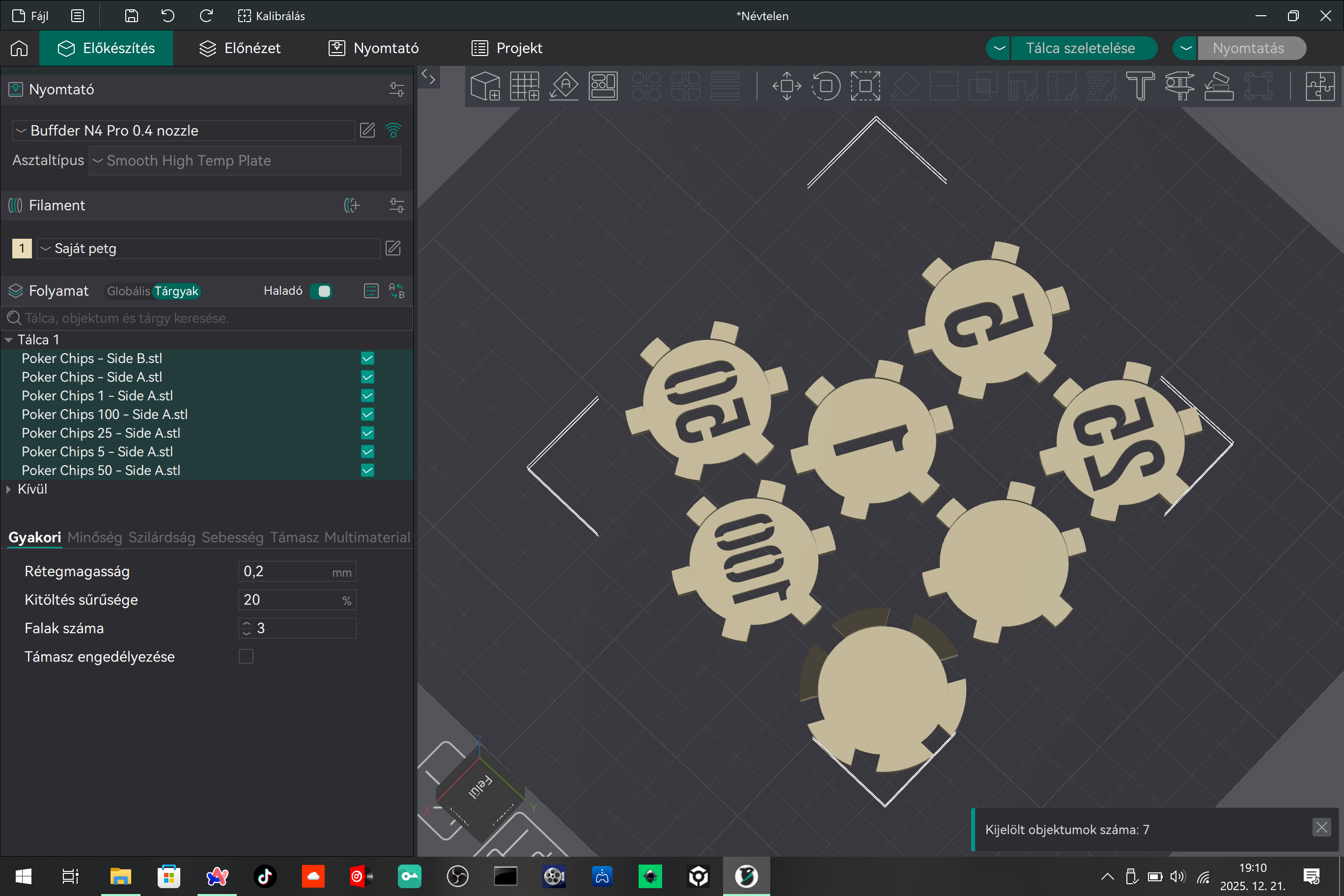
Task: Select the Scale tool
Action: 865,86
